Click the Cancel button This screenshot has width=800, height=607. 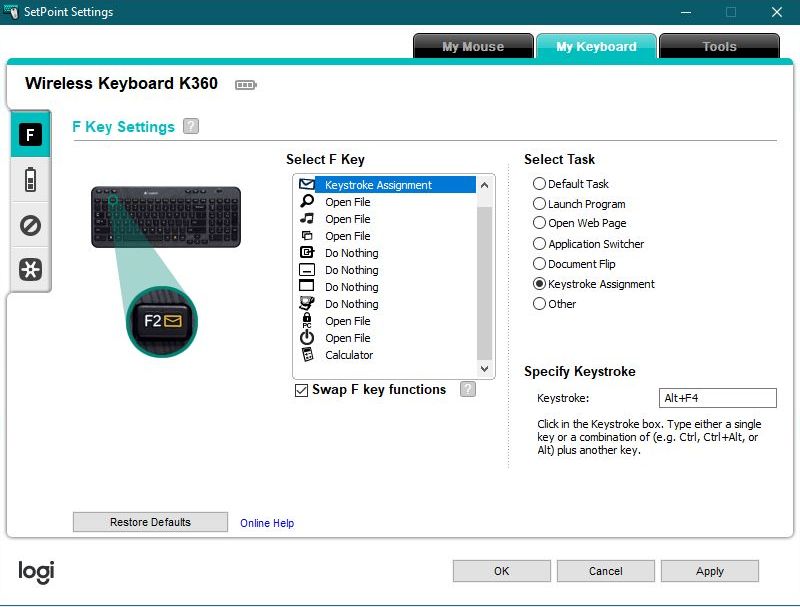click(606, 571)
